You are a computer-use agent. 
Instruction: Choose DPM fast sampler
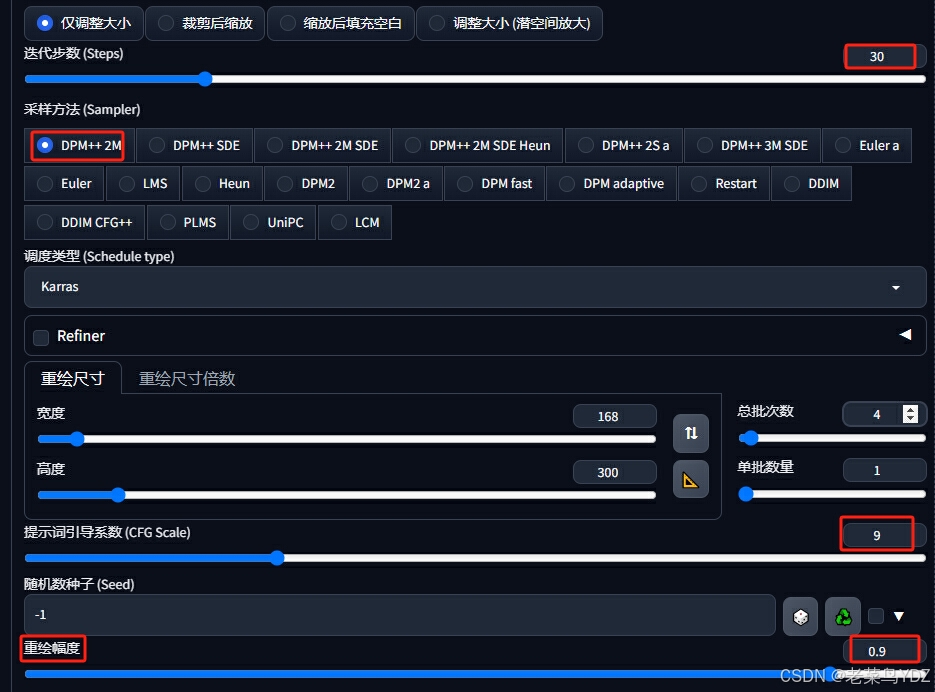coord(494,184)
